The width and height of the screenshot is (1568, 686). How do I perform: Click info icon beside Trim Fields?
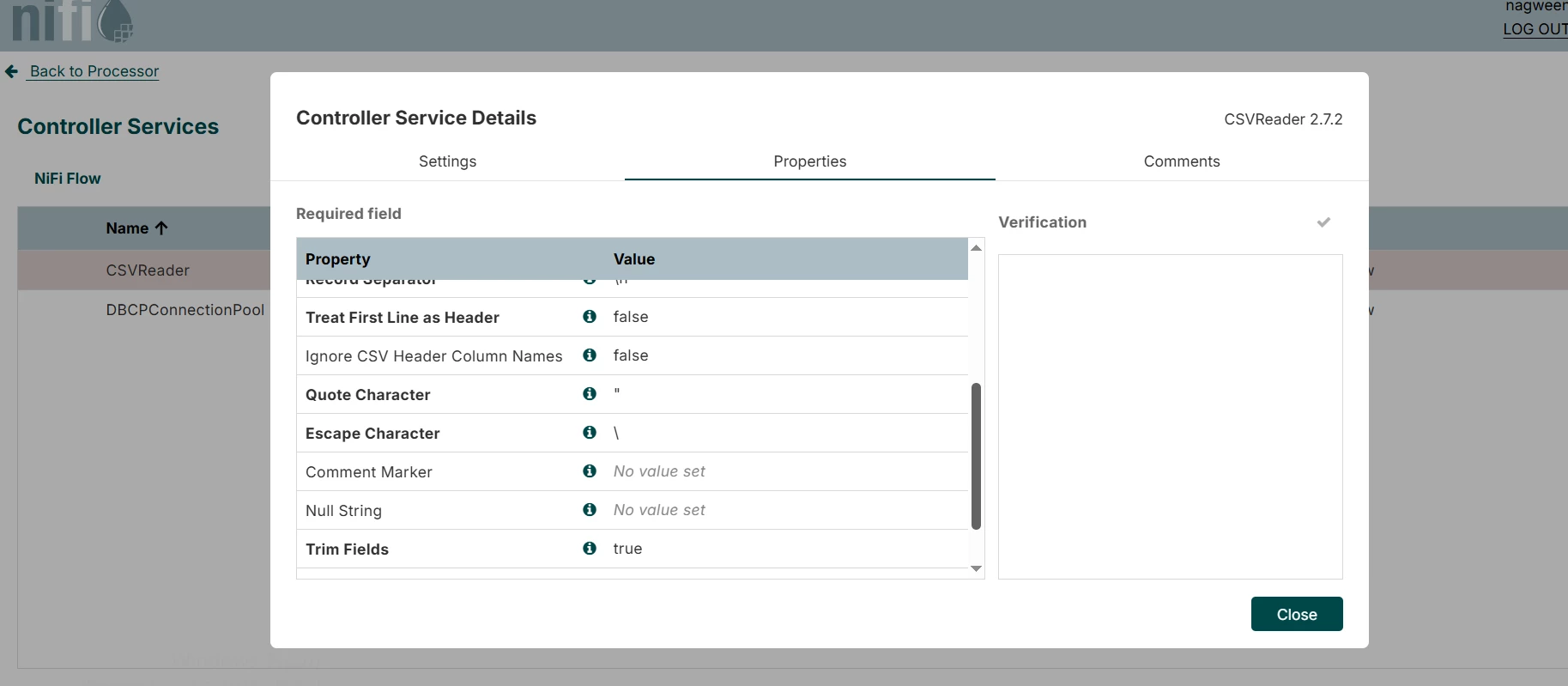pyautogui.click(x=590, y=549)
